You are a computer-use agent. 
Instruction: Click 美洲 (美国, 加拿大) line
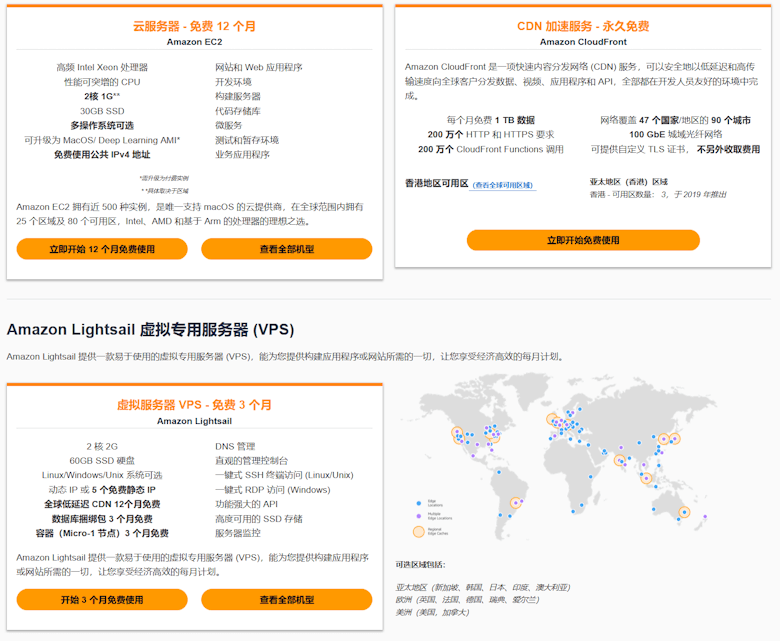432,613
